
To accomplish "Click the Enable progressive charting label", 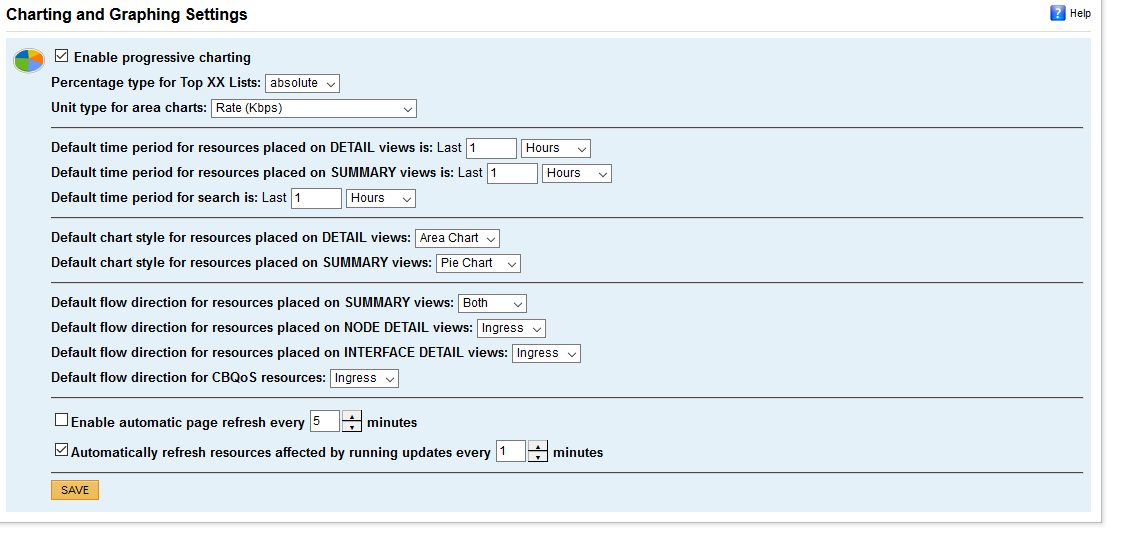I will click(163, 57).
